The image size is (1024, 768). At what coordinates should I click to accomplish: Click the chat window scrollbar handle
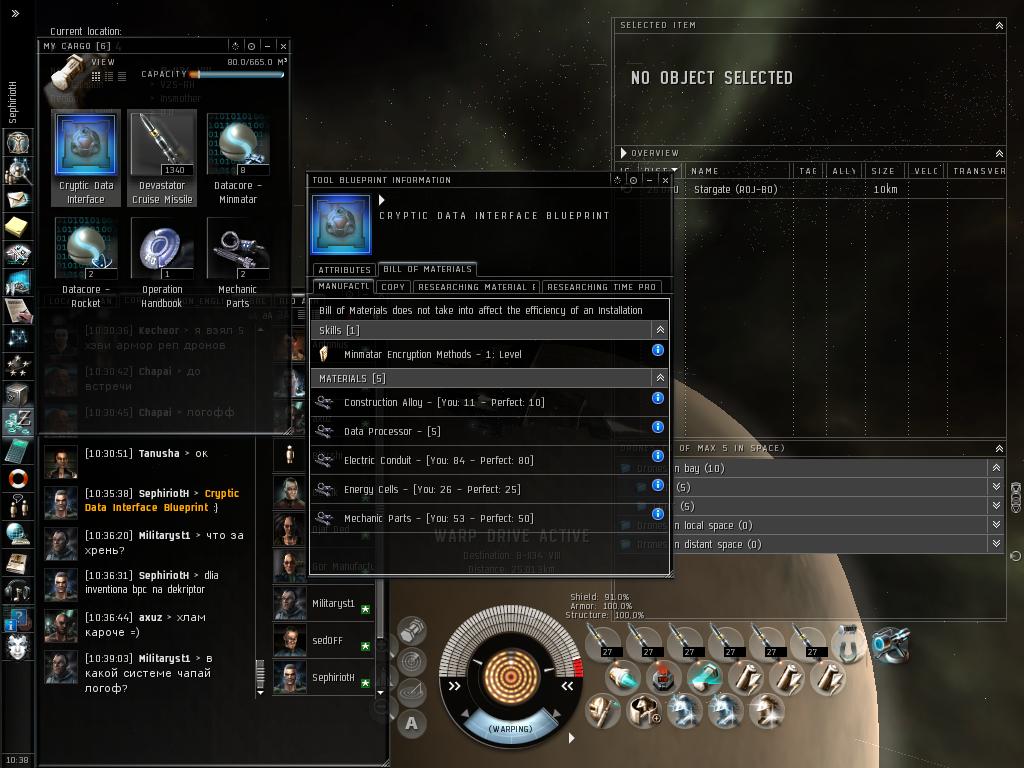260,673
